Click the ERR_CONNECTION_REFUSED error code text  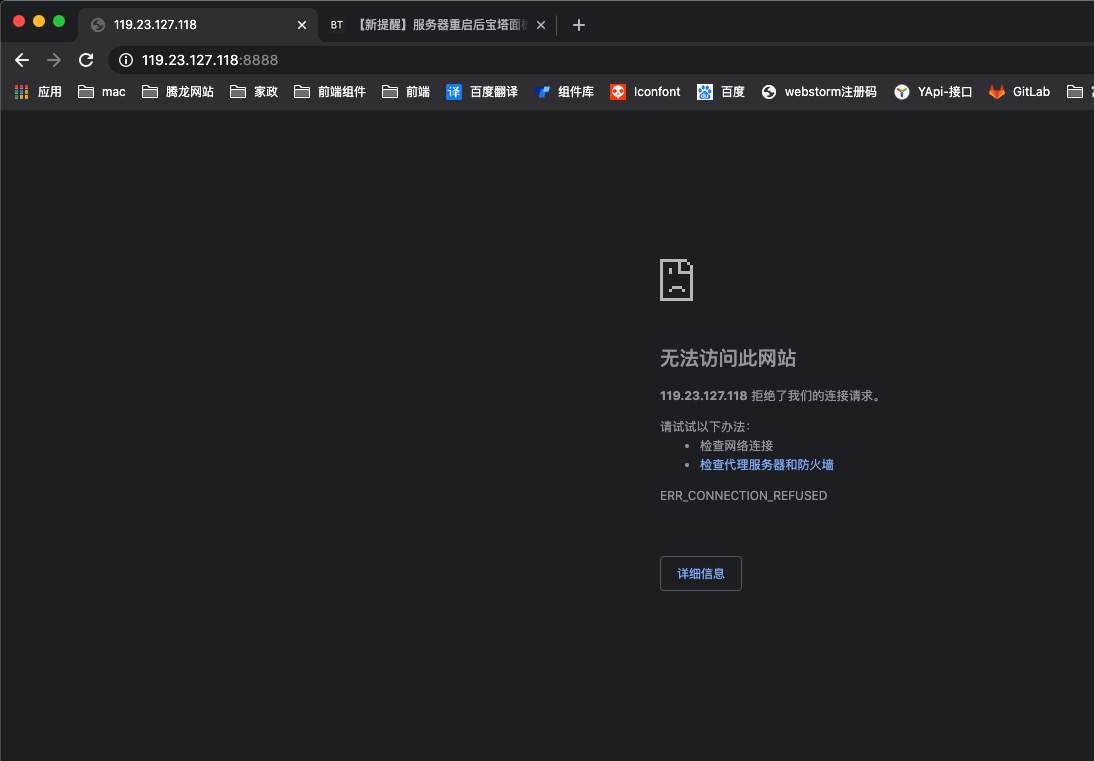(x=743, y=496)
